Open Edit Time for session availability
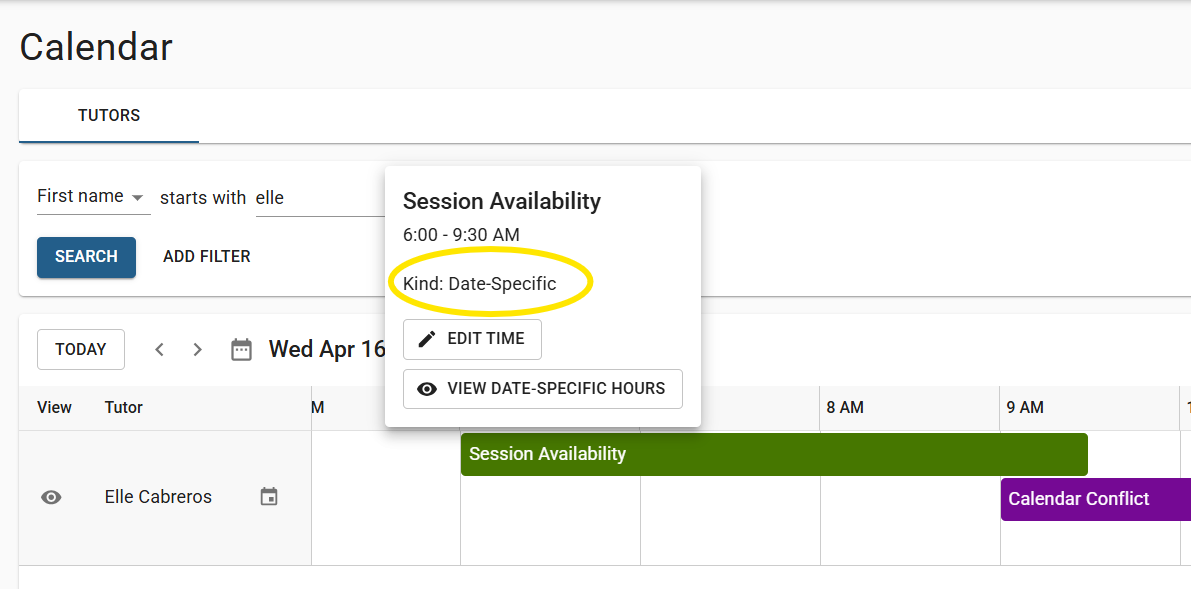1191x589 pixels. (x=472, y=339)
